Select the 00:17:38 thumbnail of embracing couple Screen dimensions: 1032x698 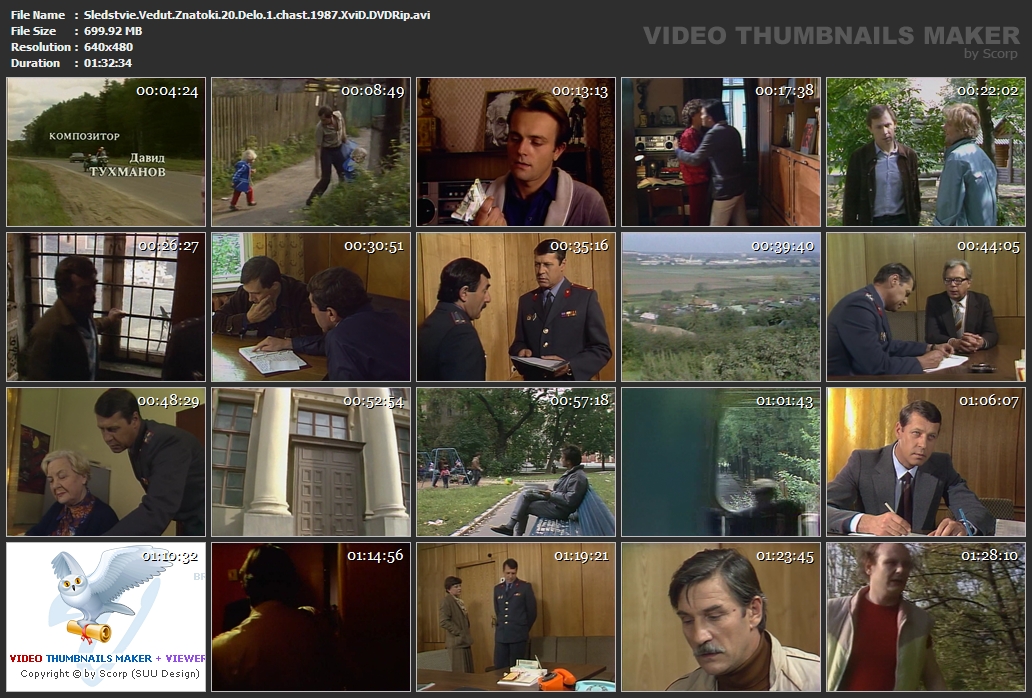(x=721, y=152)
